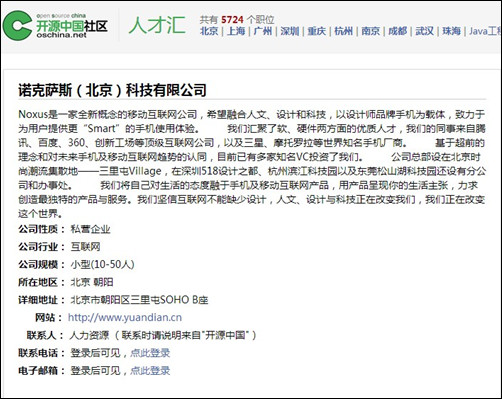Select the 南京 city link
Viewport: 502px width, 399px height.
pos(370,31)
